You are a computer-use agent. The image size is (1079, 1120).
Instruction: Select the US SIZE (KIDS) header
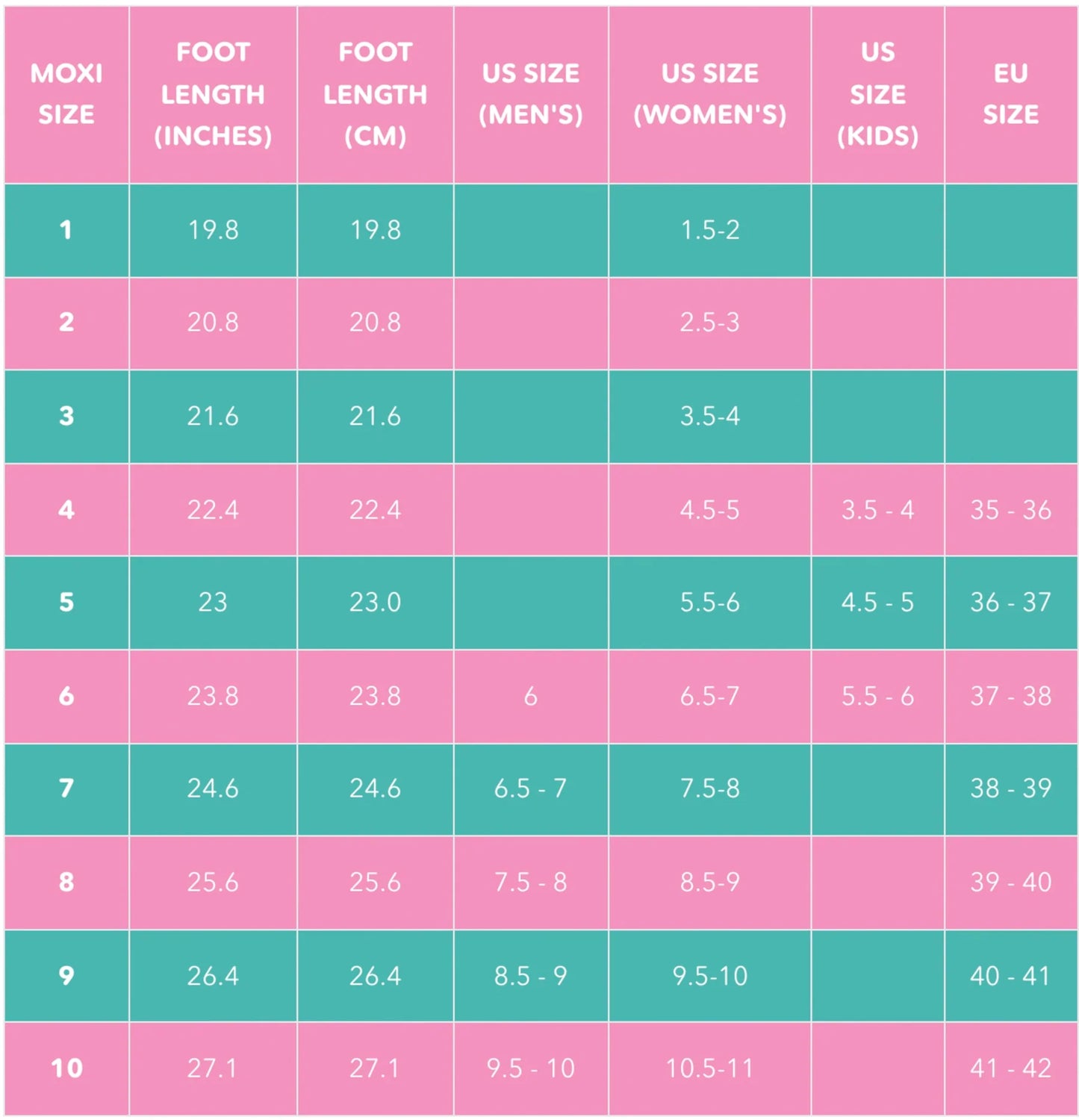877,94
